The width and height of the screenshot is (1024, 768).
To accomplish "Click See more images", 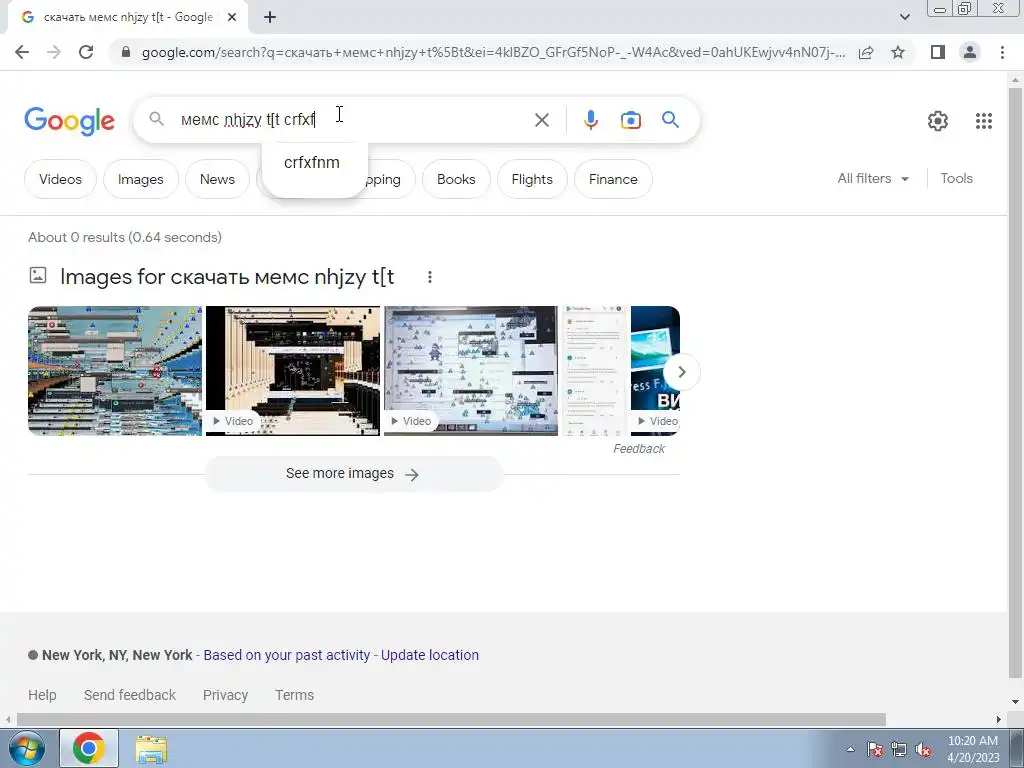I will point(353,473).
